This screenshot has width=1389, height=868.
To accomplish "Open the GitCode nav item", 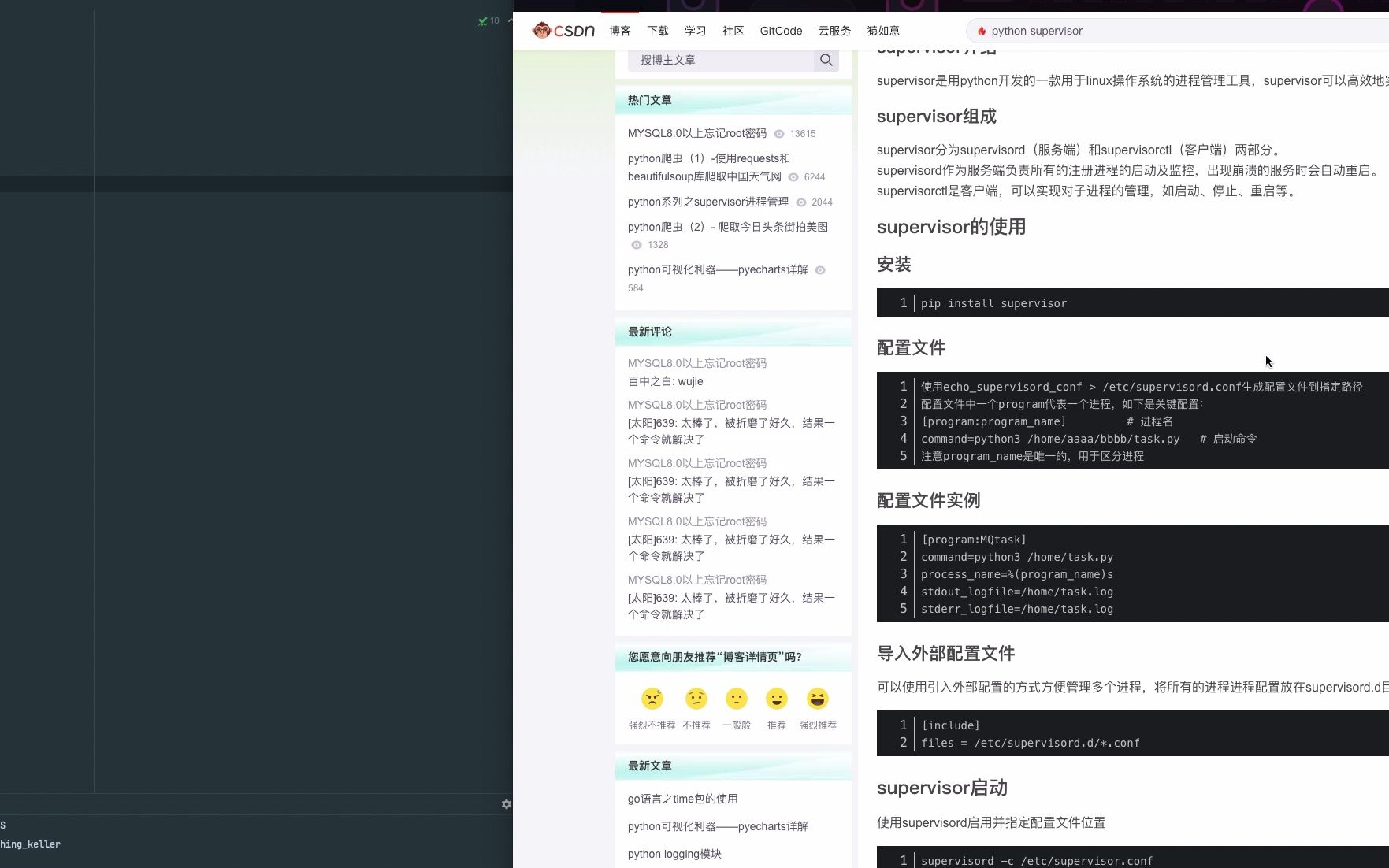I will [x=782, y=31].
